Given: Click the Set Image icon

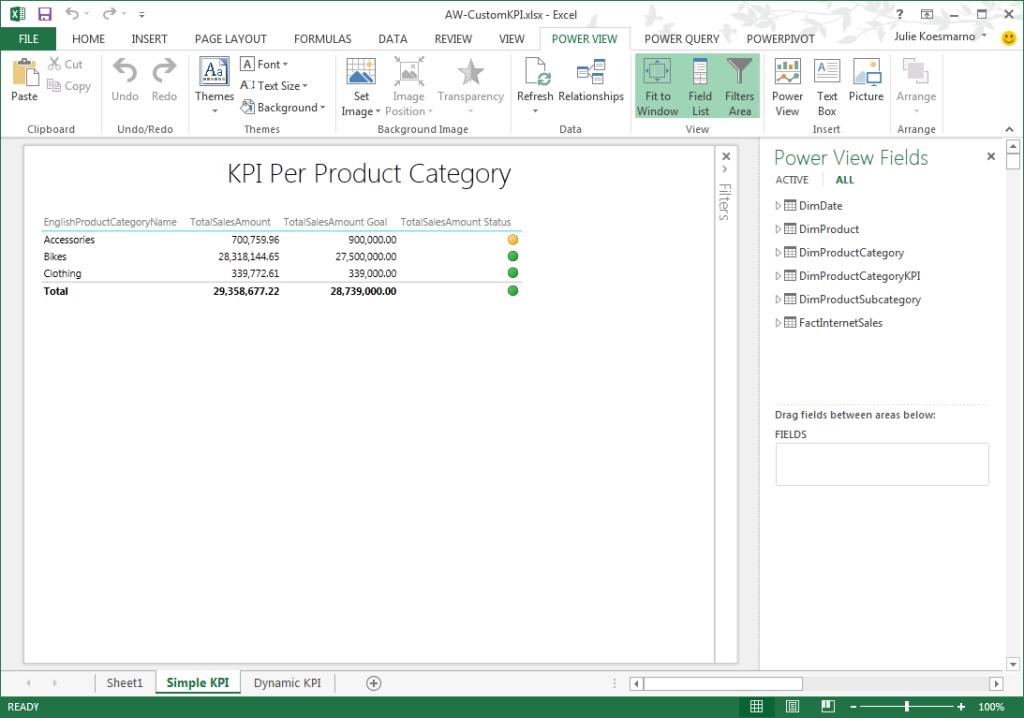Looking at the screenshot, I should click(360, 71).
